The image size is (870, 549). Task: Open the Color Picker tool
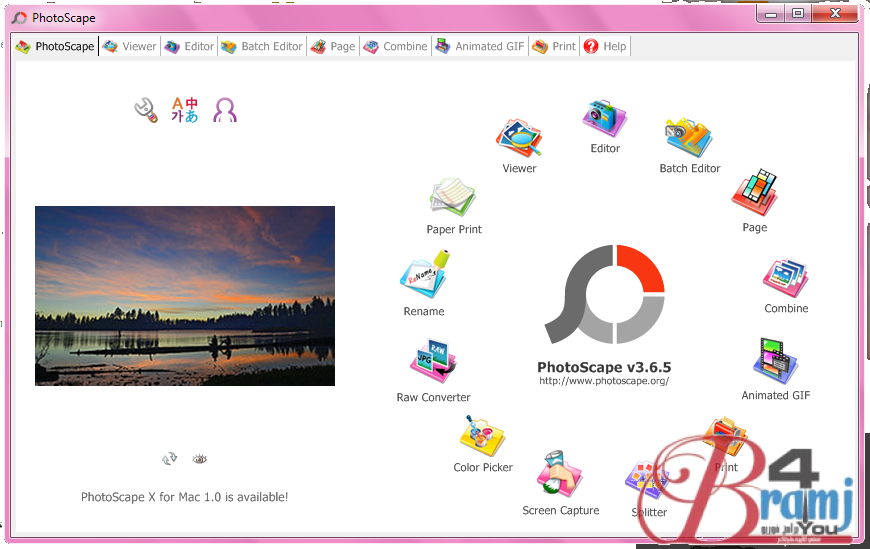(x=482, y=436)
